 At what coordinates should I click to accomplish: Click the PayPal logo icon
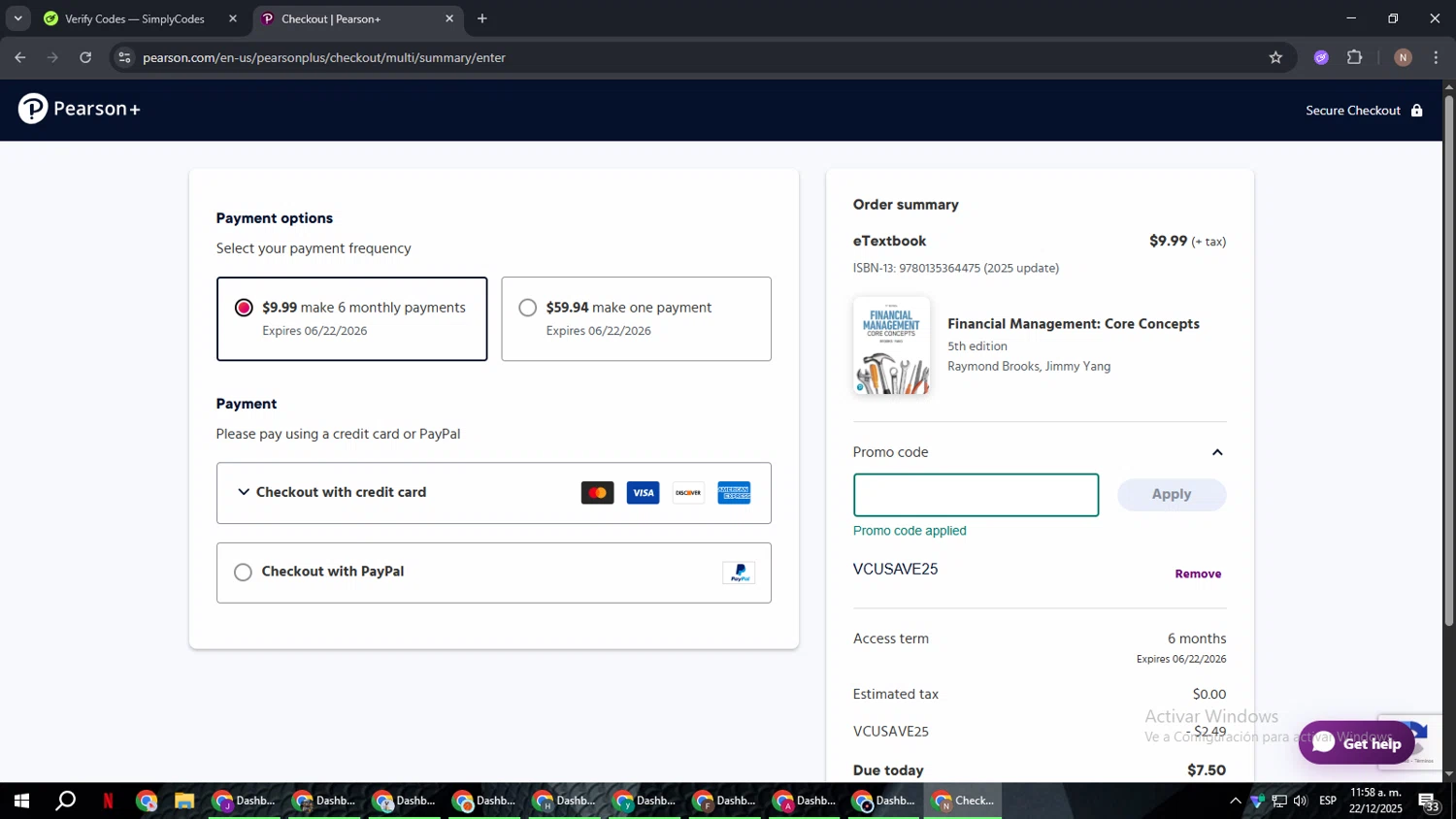point(739,573)
